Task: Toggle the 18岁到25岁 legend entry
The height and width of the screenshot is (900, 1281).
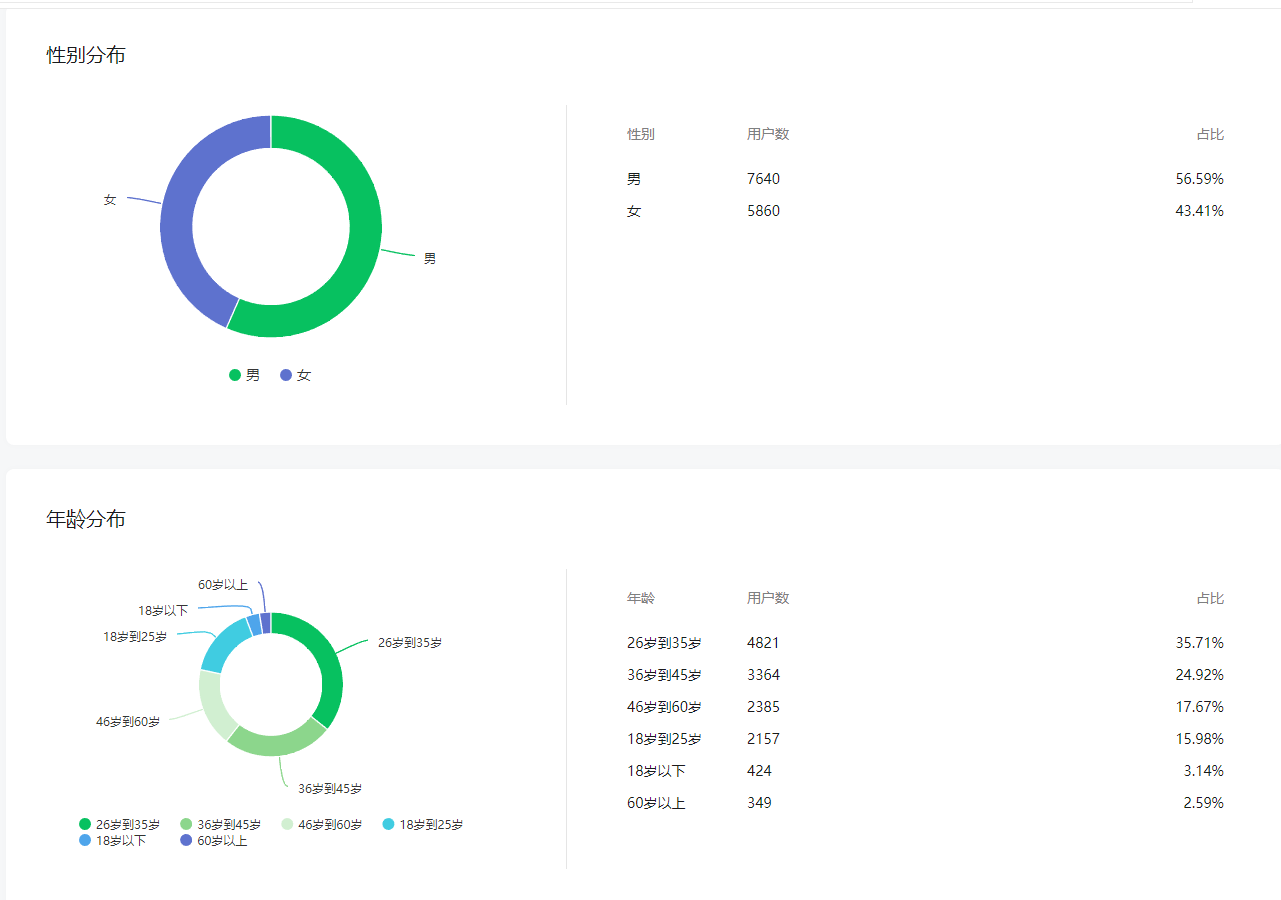Action: pyautogui.click(x=423, y=825)
